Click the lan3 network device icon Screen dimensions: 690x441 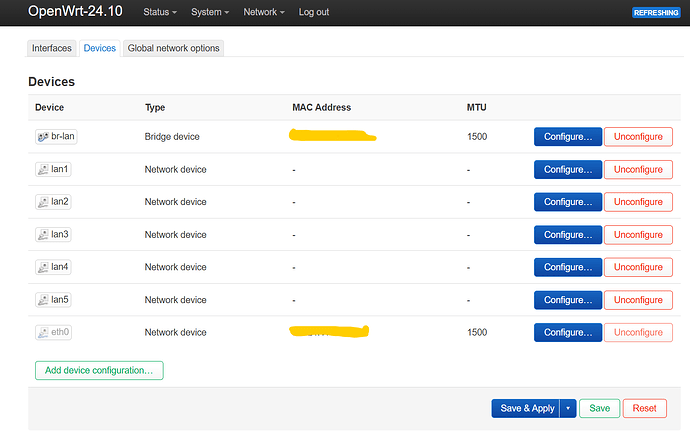tap(43, 235)
